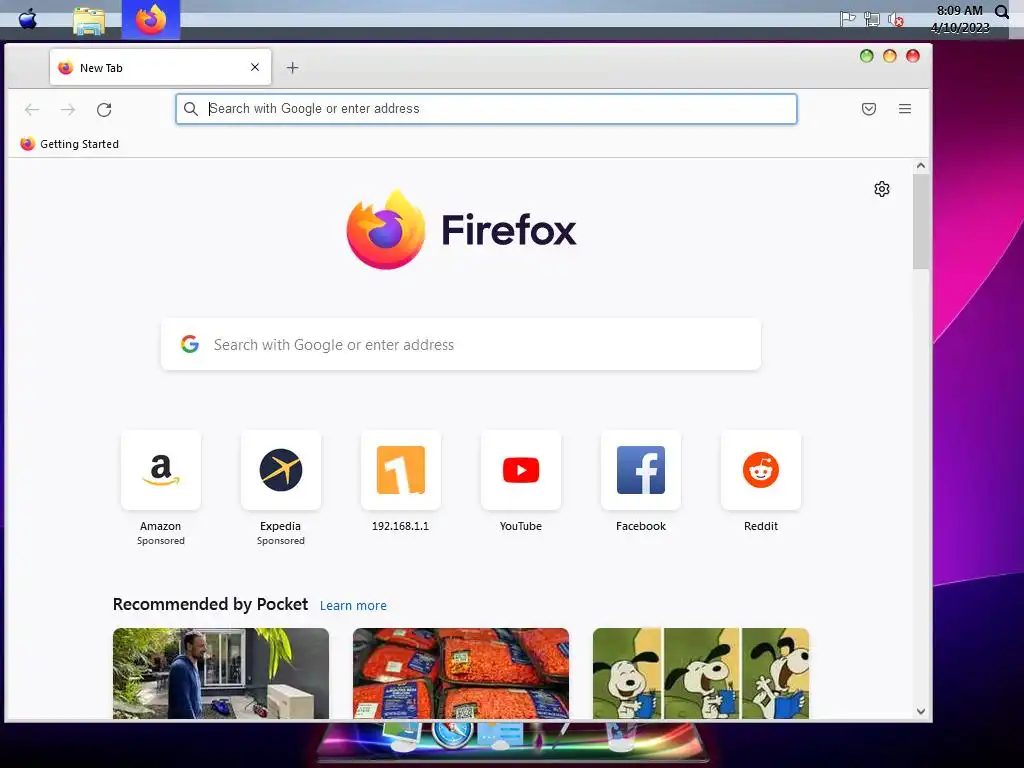1024x768 pixels.
Task: Open new tab personalize gear settings
Action: 882,189
